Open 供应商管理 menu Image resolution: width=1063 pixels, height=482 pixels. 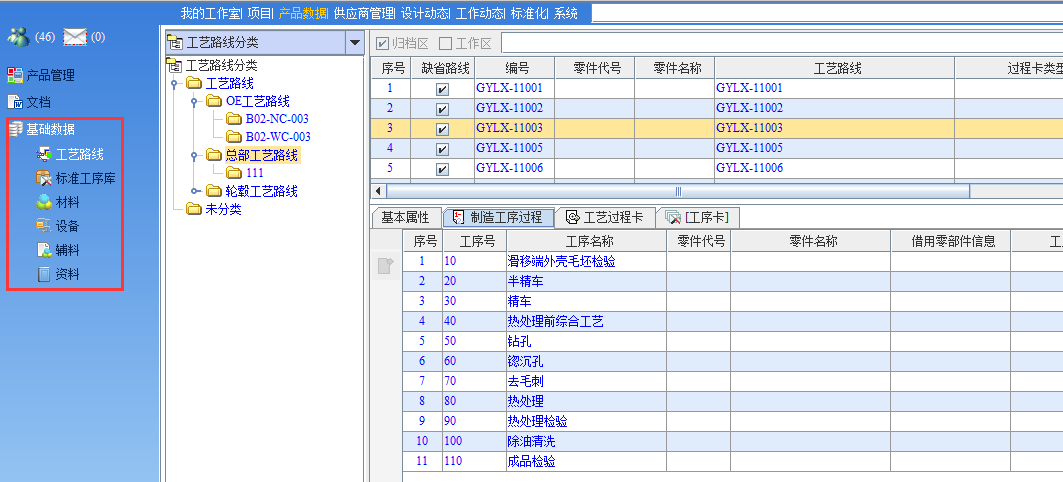click(x=364, y=13)
